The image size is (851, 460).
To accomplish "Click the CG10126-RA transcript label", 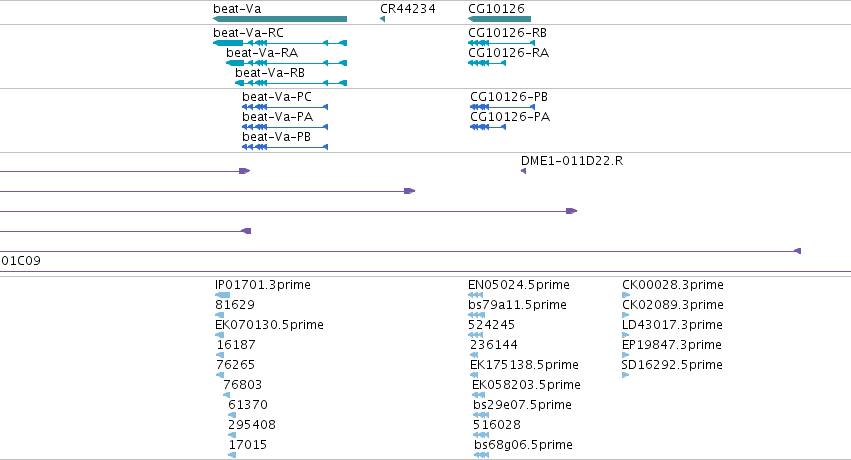I will click(x=509, y=53).
